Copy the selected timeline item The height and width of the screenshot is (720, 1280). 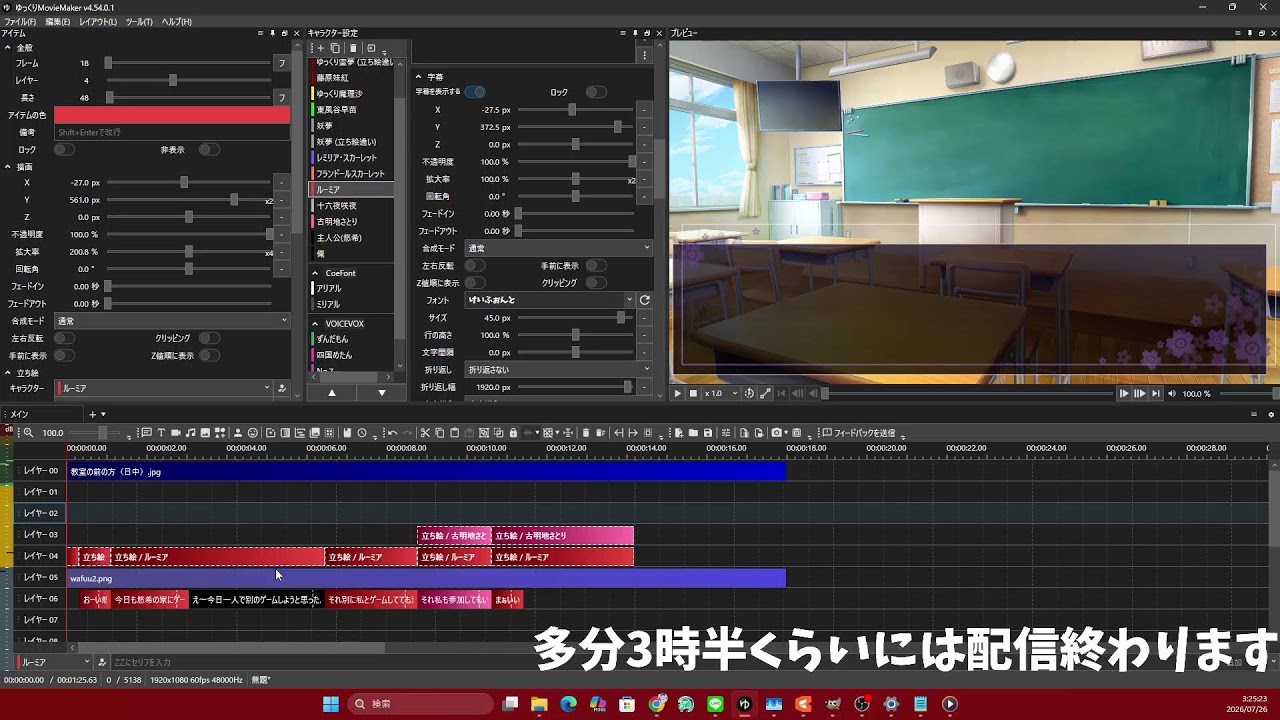pyautogui.click(x=440, y=433)
